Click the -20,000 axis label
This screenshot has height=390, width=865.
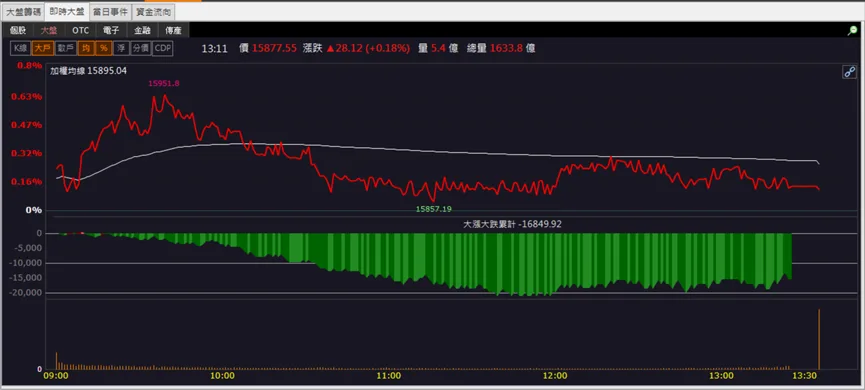[25, 293]
